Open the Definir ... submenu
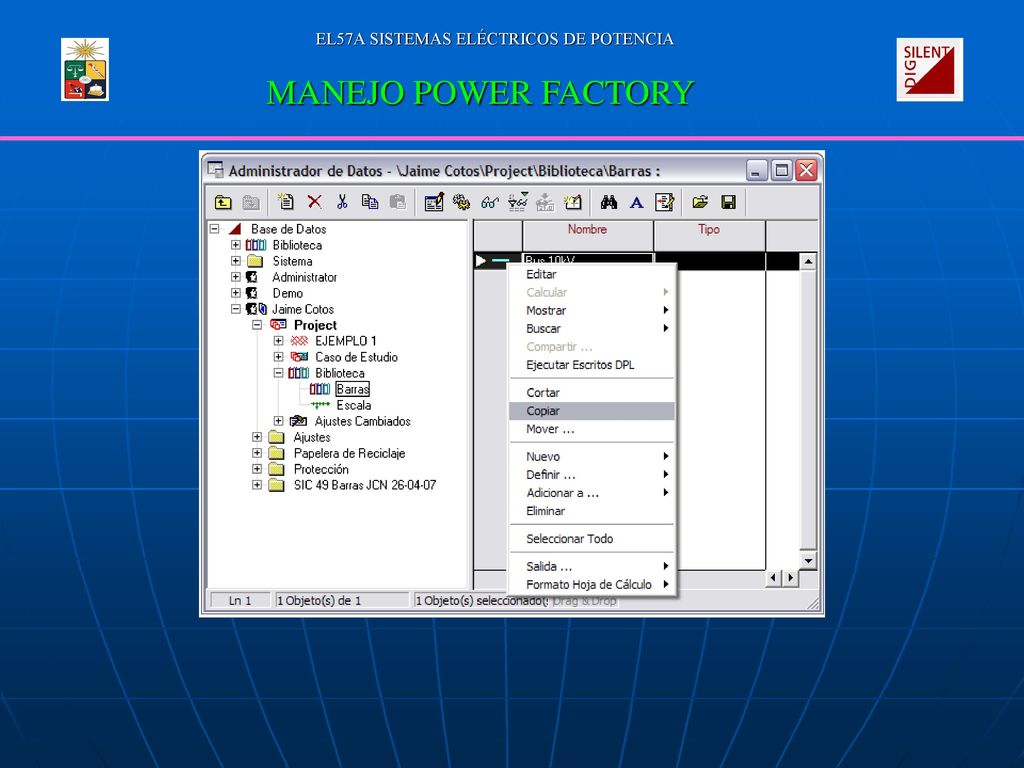 [x=592, y=475]
